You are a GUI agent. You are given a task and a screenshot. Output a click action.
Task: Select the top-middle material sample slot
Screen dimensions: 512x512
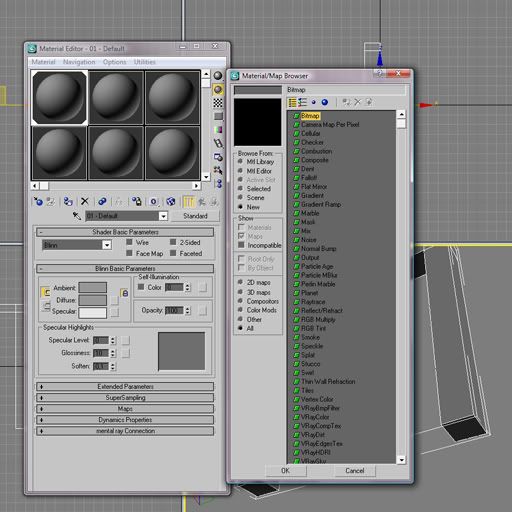click(116, 98)
